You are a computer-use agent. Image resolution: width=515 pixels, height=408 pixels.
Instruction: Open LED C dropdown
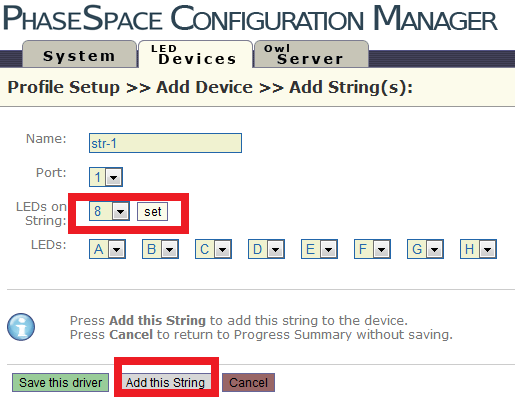click(213, 249)
